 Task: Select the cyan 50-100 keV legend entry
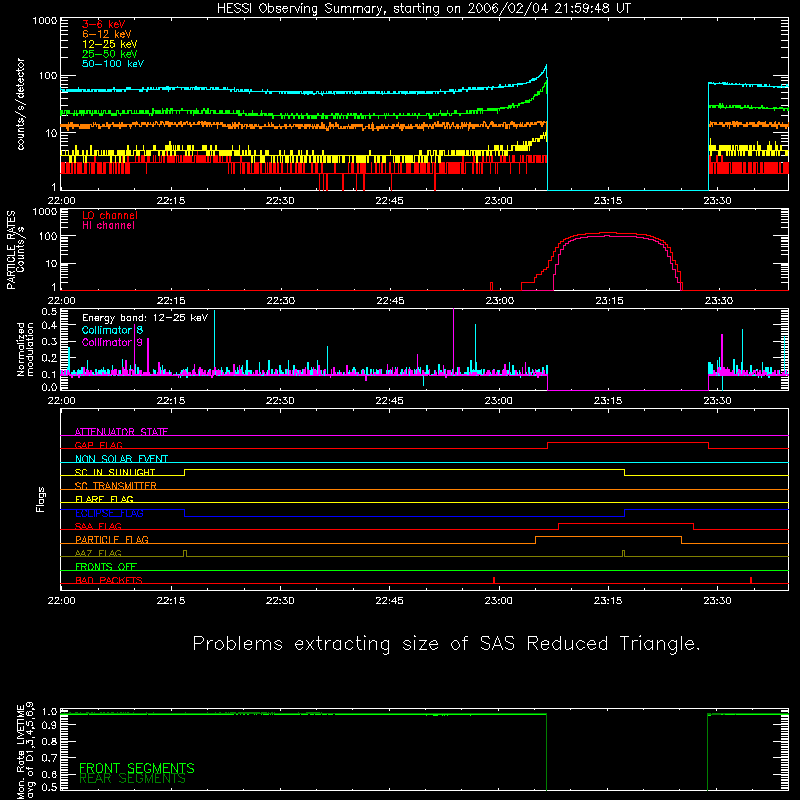(112, 64)
